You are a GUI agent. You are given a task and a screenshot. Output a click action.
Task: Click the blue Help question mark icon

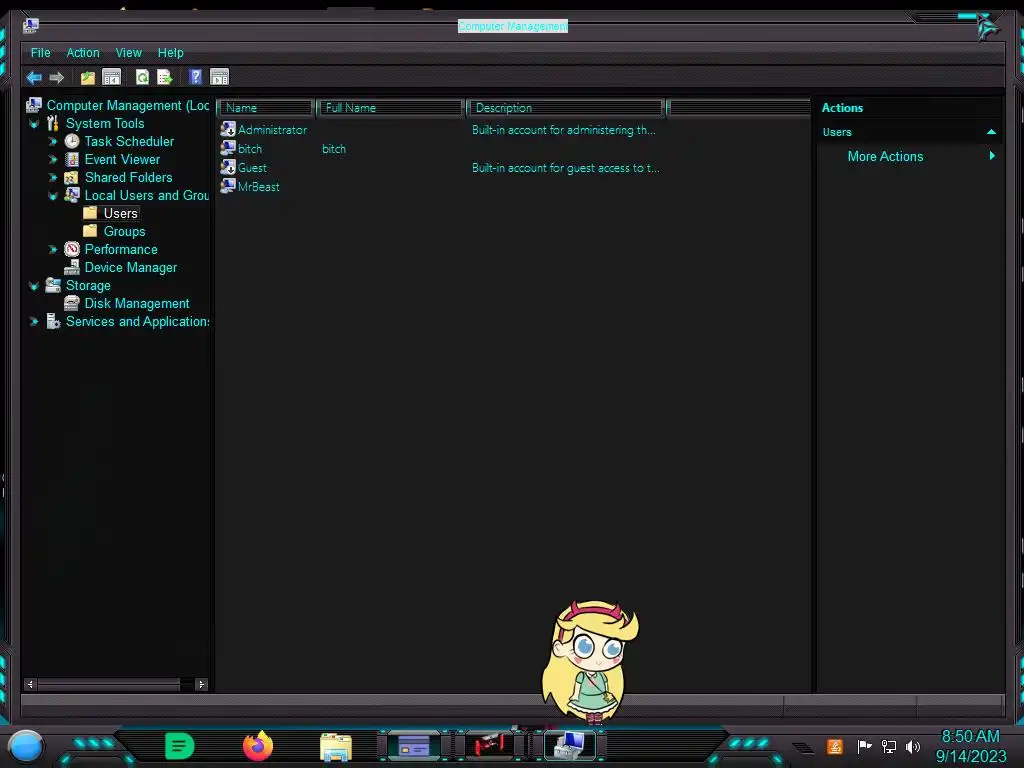[x=195, y=77]
